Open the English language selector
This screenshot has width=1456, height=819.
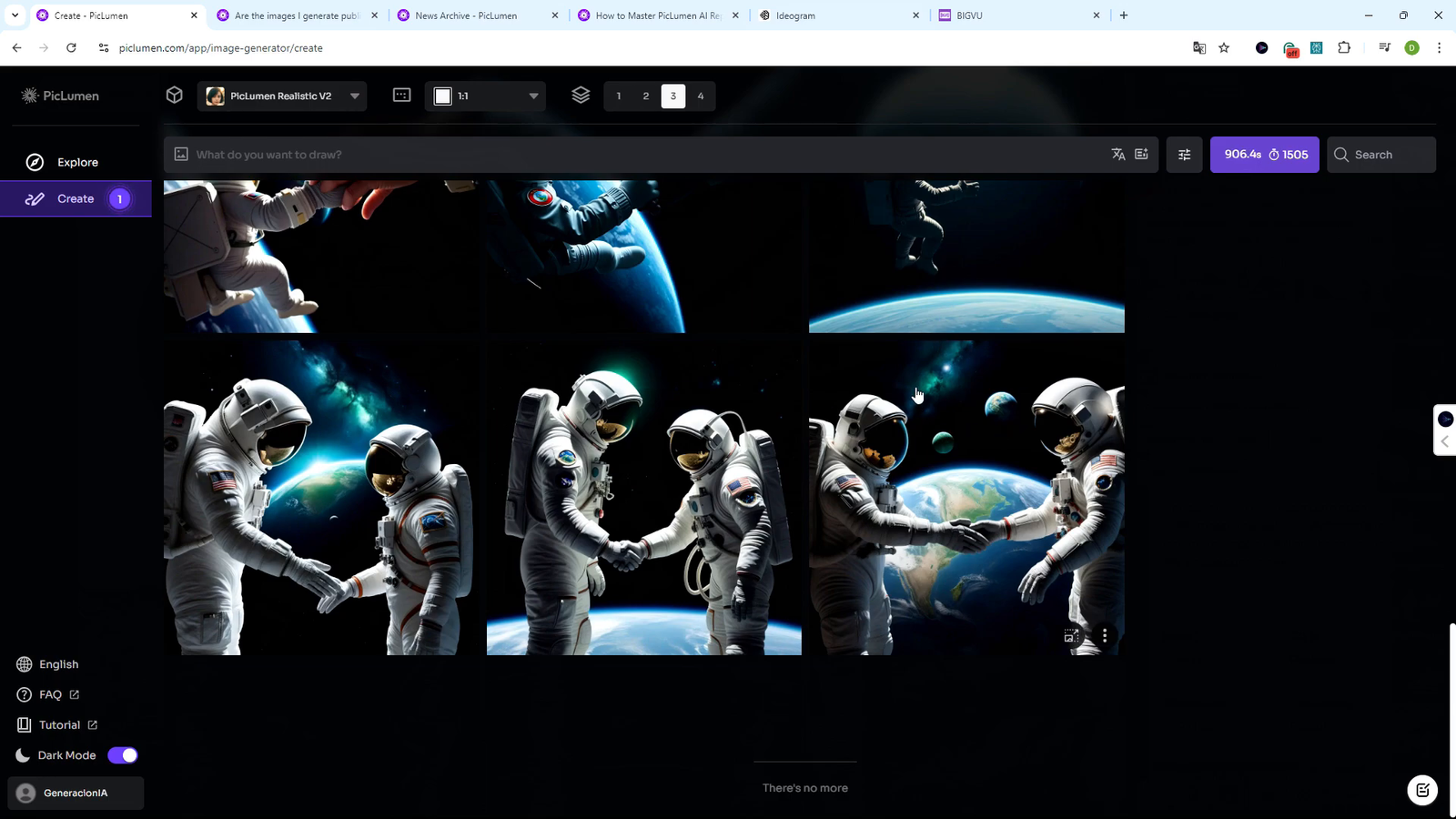(x=58, y=664)
